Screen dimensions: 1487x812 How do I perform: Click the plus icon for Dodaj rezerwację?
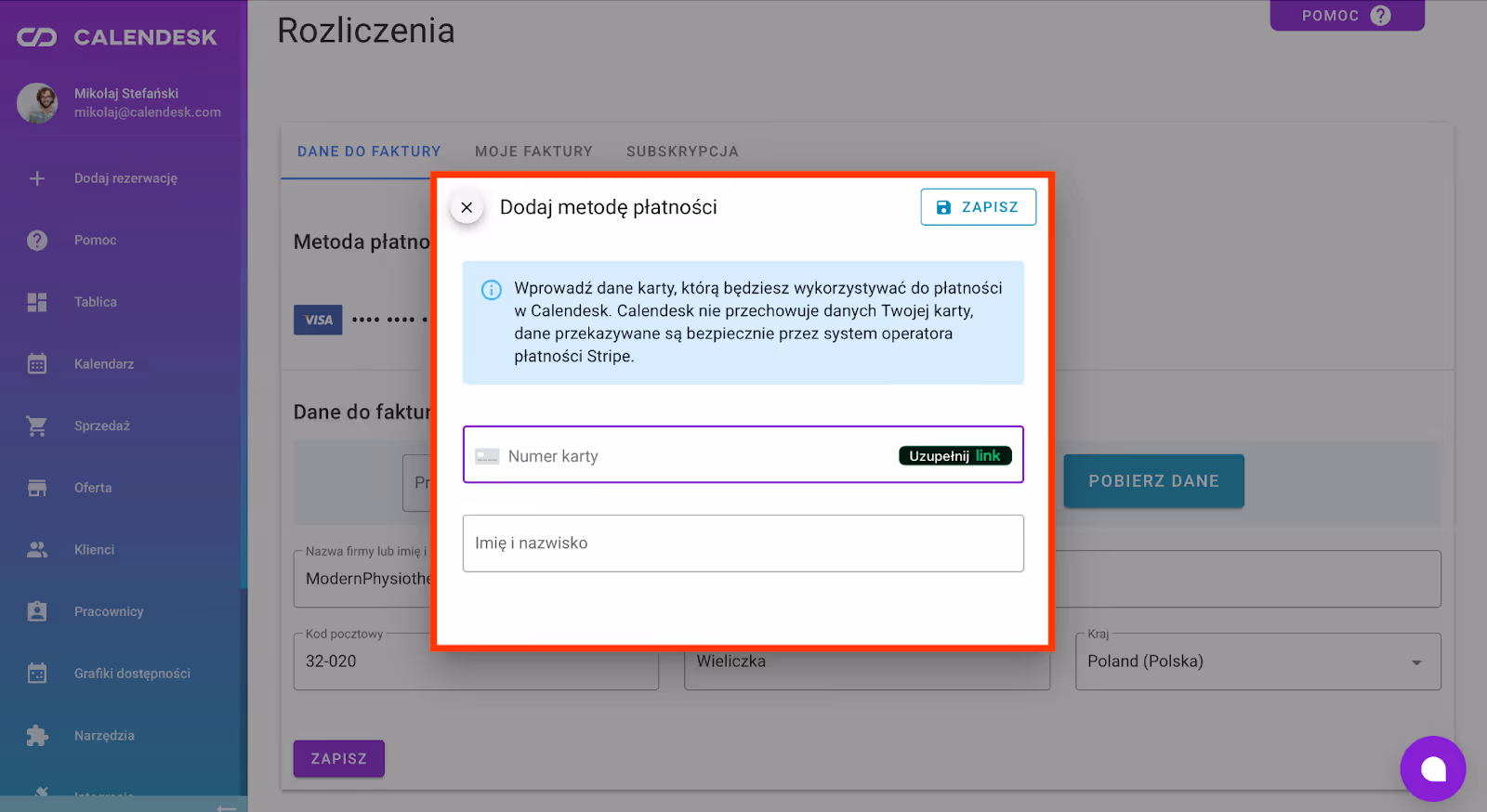tap(37, 178)
